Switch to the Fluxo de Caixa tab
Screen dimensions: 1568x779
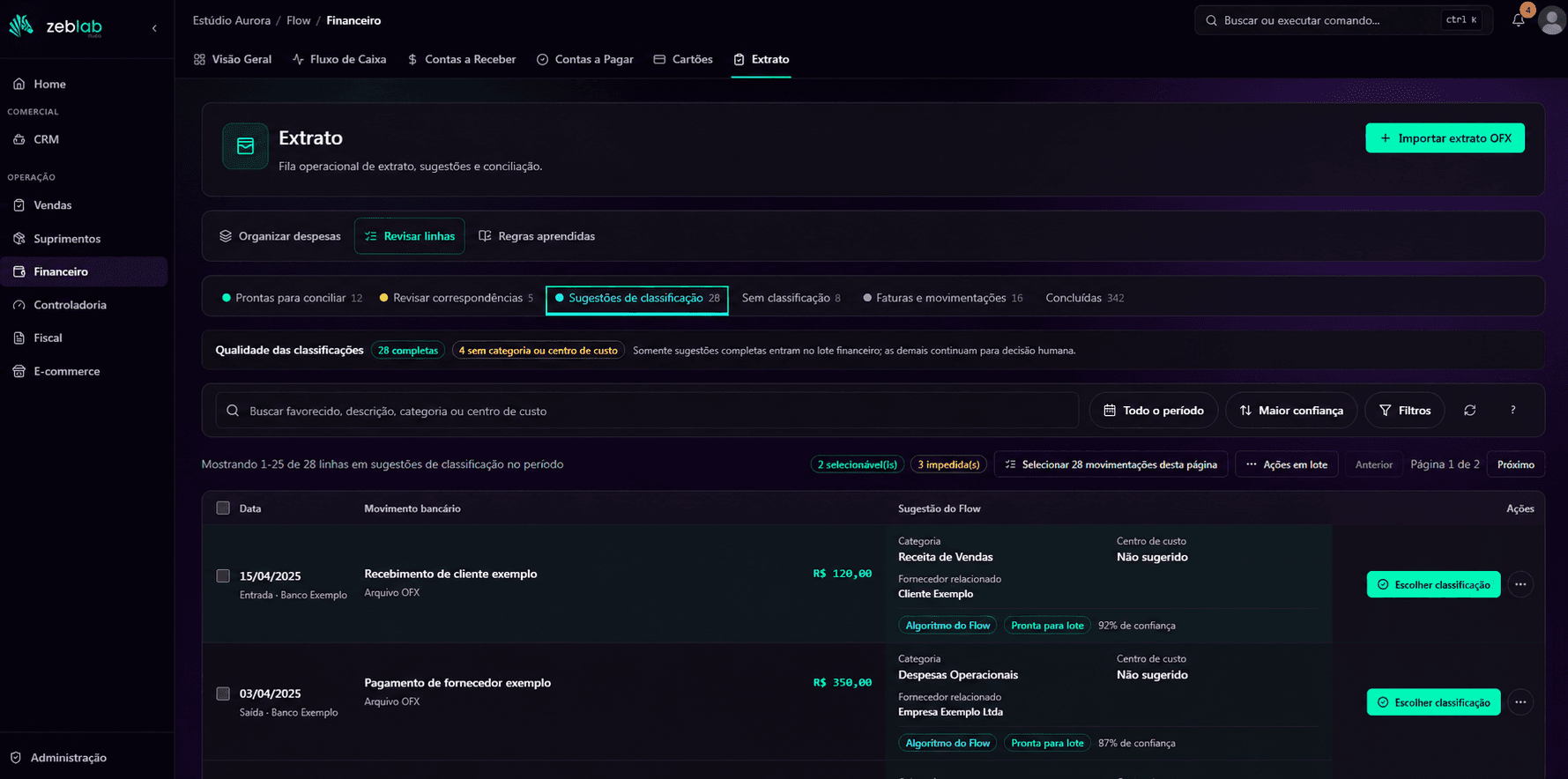pos(339,59)
